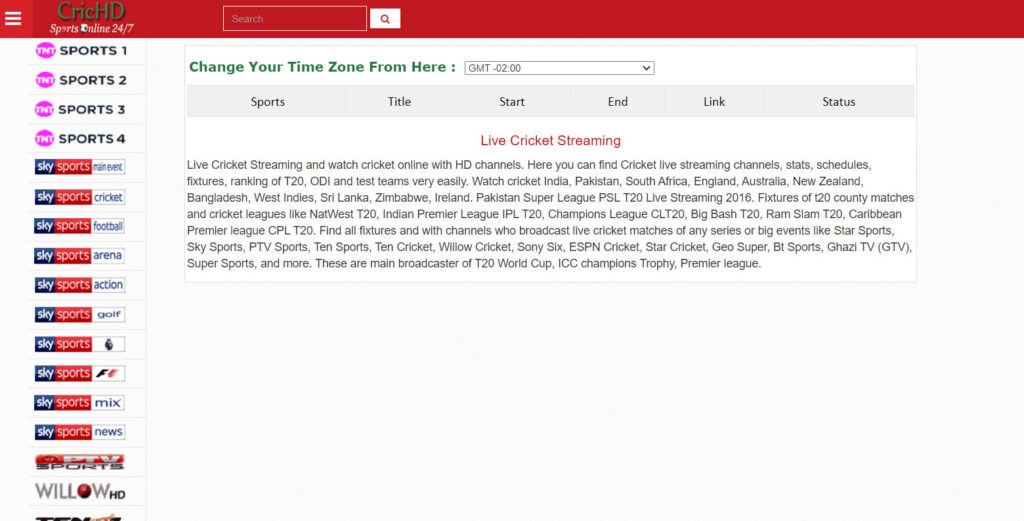The width and height of the screenshot is (1024, 521).
Task: Click the Status column header
Action: pyautogui.click(x=839, y=101)
